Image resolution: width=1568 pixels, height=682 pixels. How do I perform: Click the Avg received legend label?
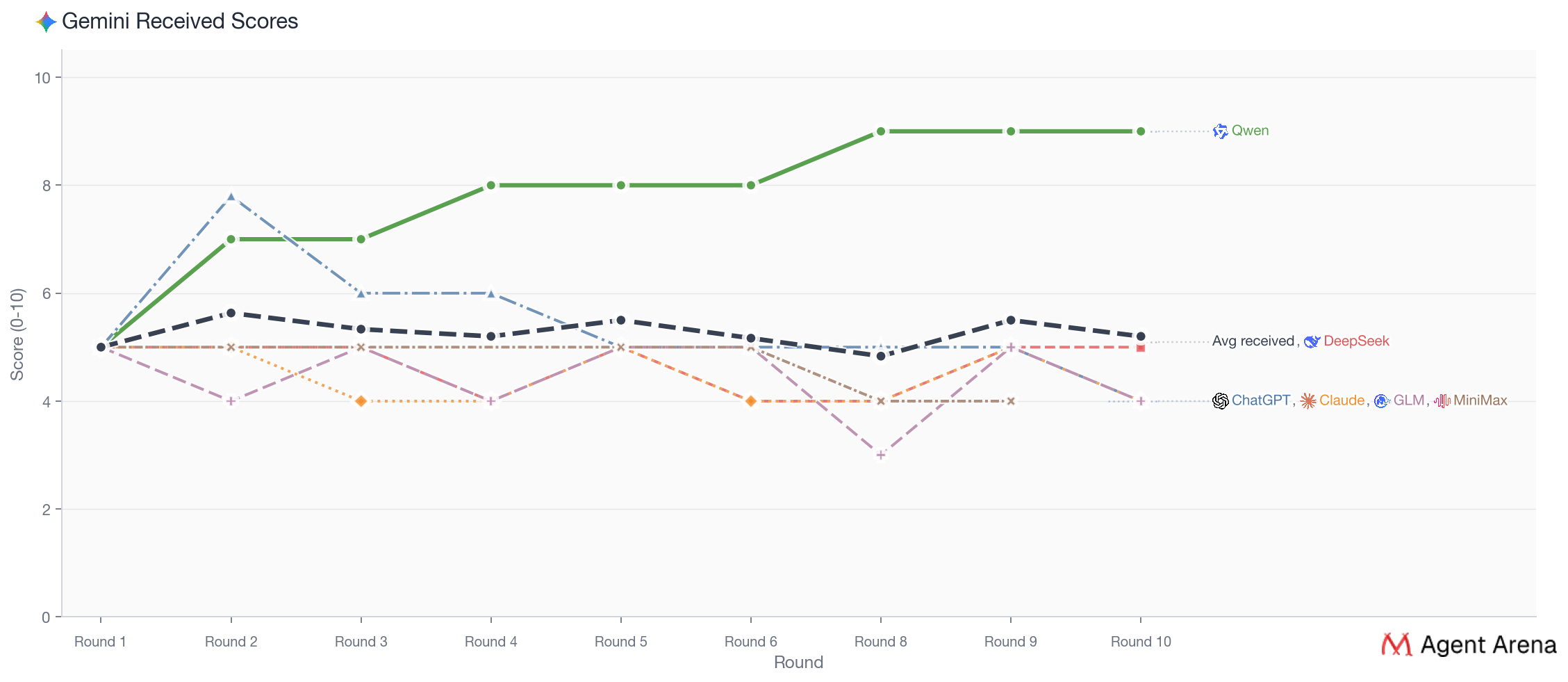[1253, 341]
